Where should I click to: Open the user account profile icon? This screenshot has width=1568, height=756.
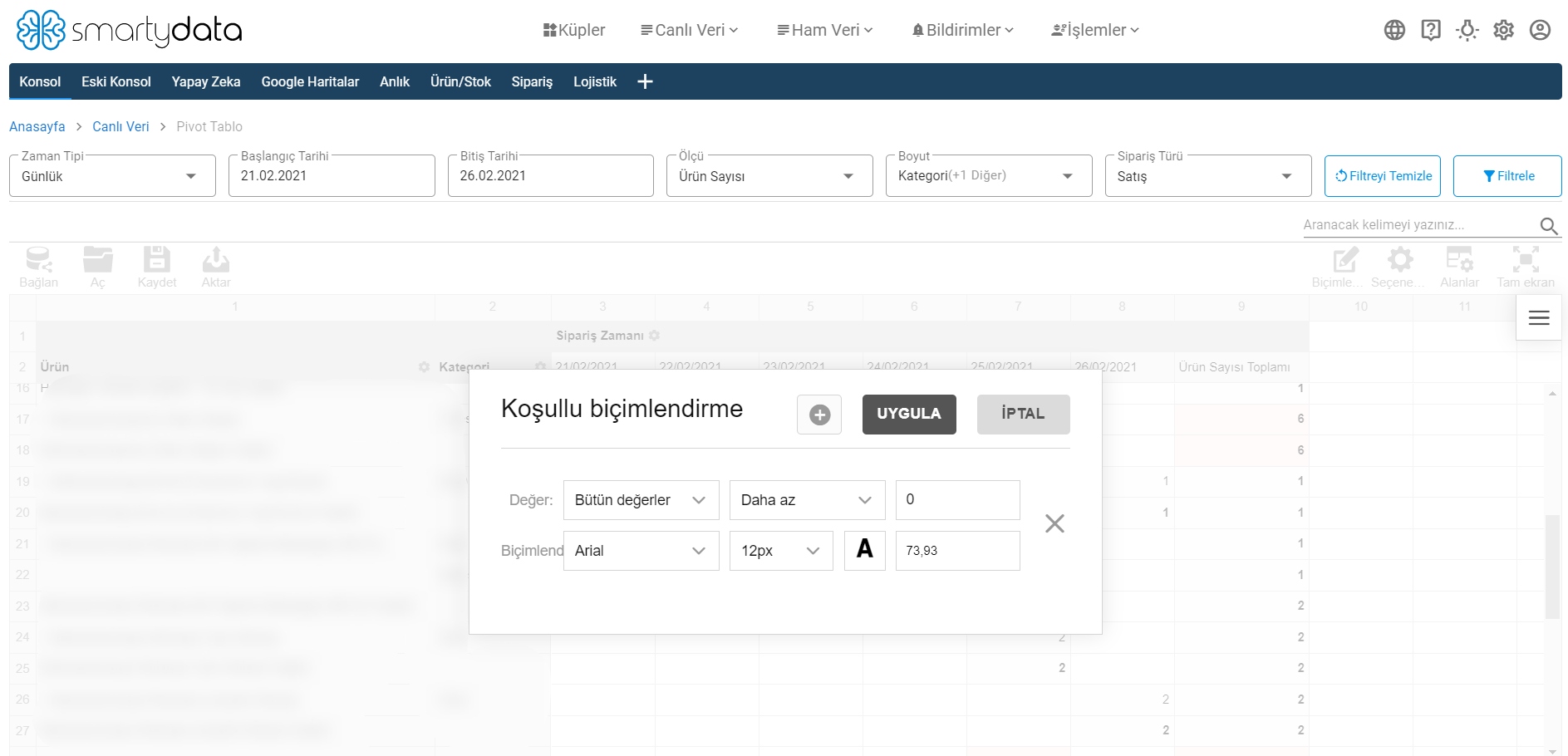point(1540,30)
